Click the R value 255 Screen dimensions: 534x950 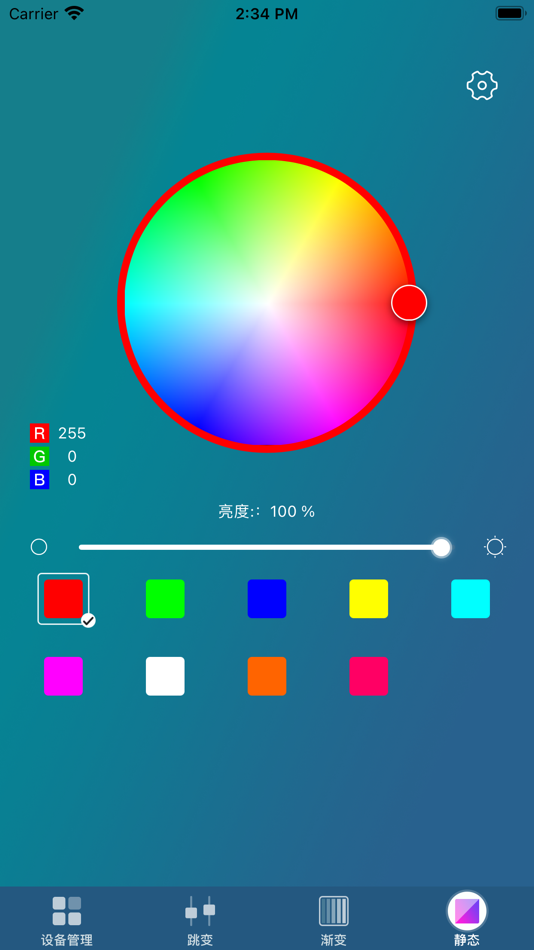[x=72, y=433]
